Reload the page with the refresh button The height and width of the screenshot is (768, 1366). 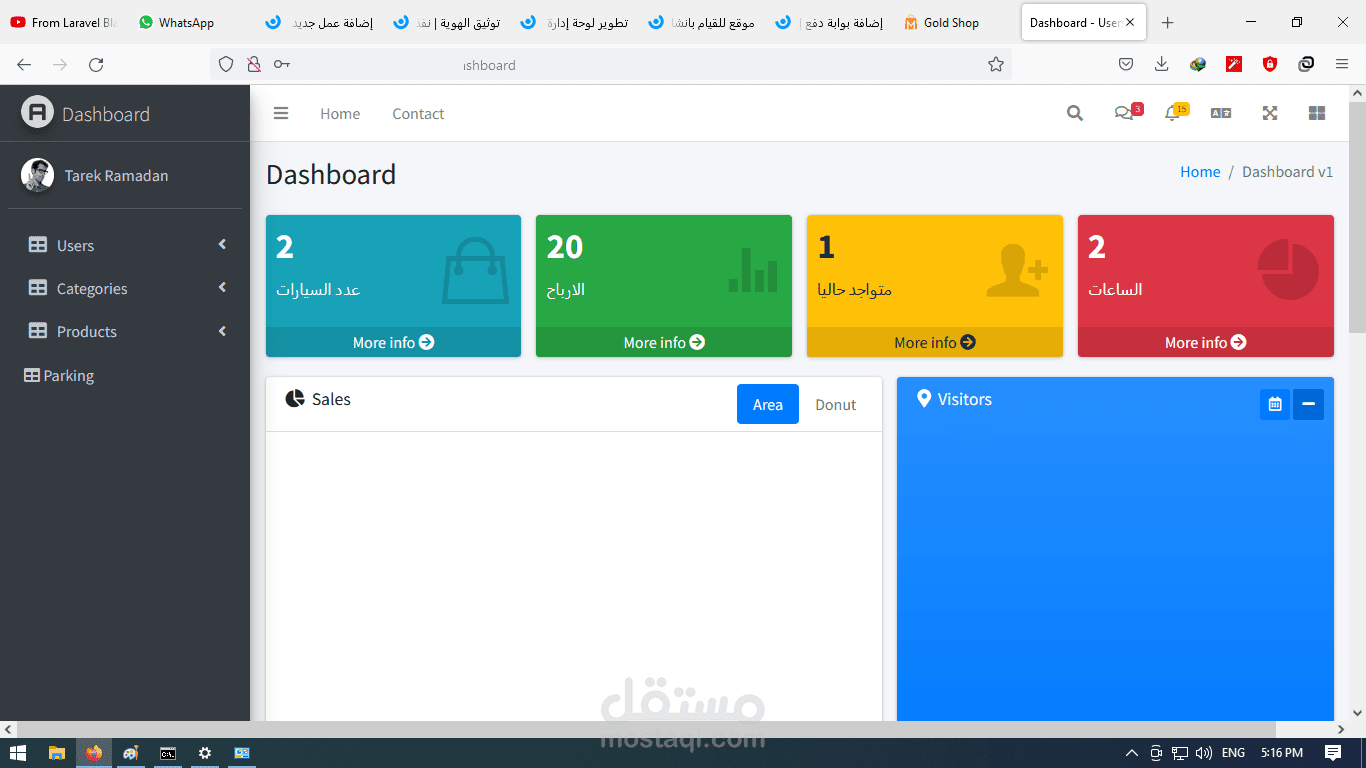(x=96, y=64)
